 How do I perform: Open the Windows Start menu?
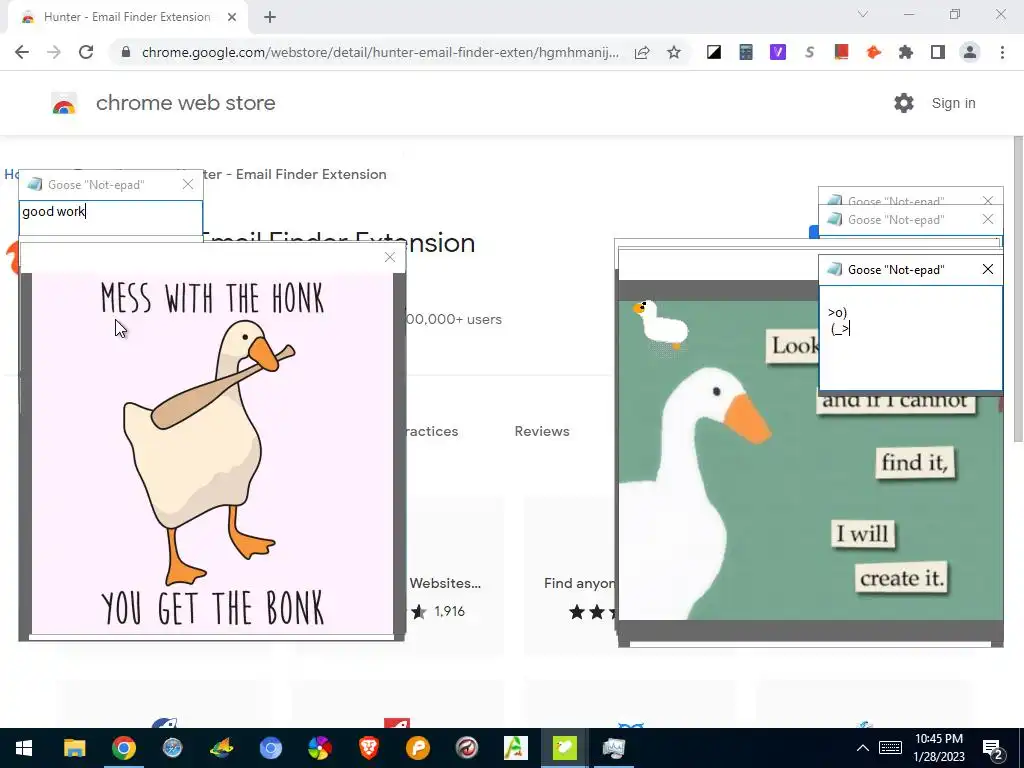24,748
